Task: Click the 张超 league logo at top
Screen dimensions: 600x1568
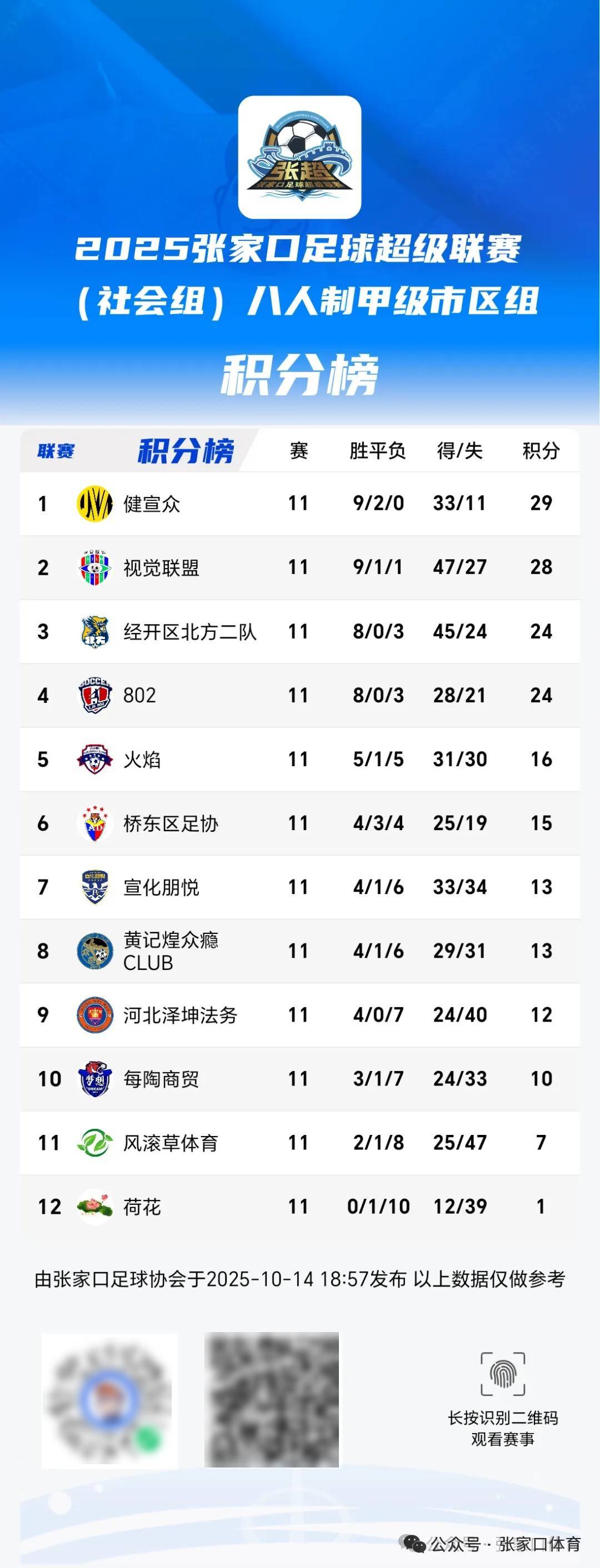Action: tap(299, 157)
